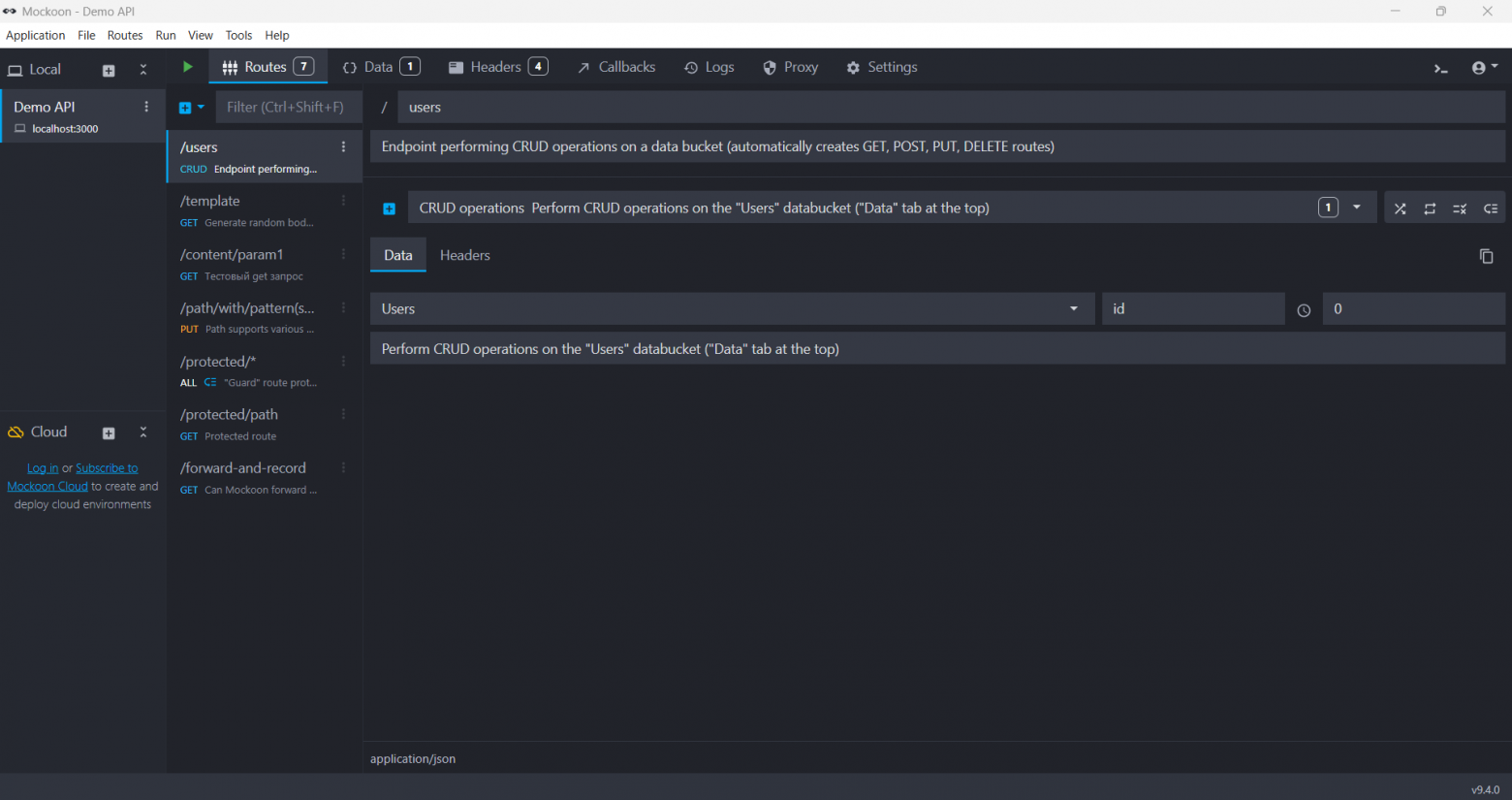Select the /template GET route
This screenshot has height=800, width=1512.
(x=265, y=210)
